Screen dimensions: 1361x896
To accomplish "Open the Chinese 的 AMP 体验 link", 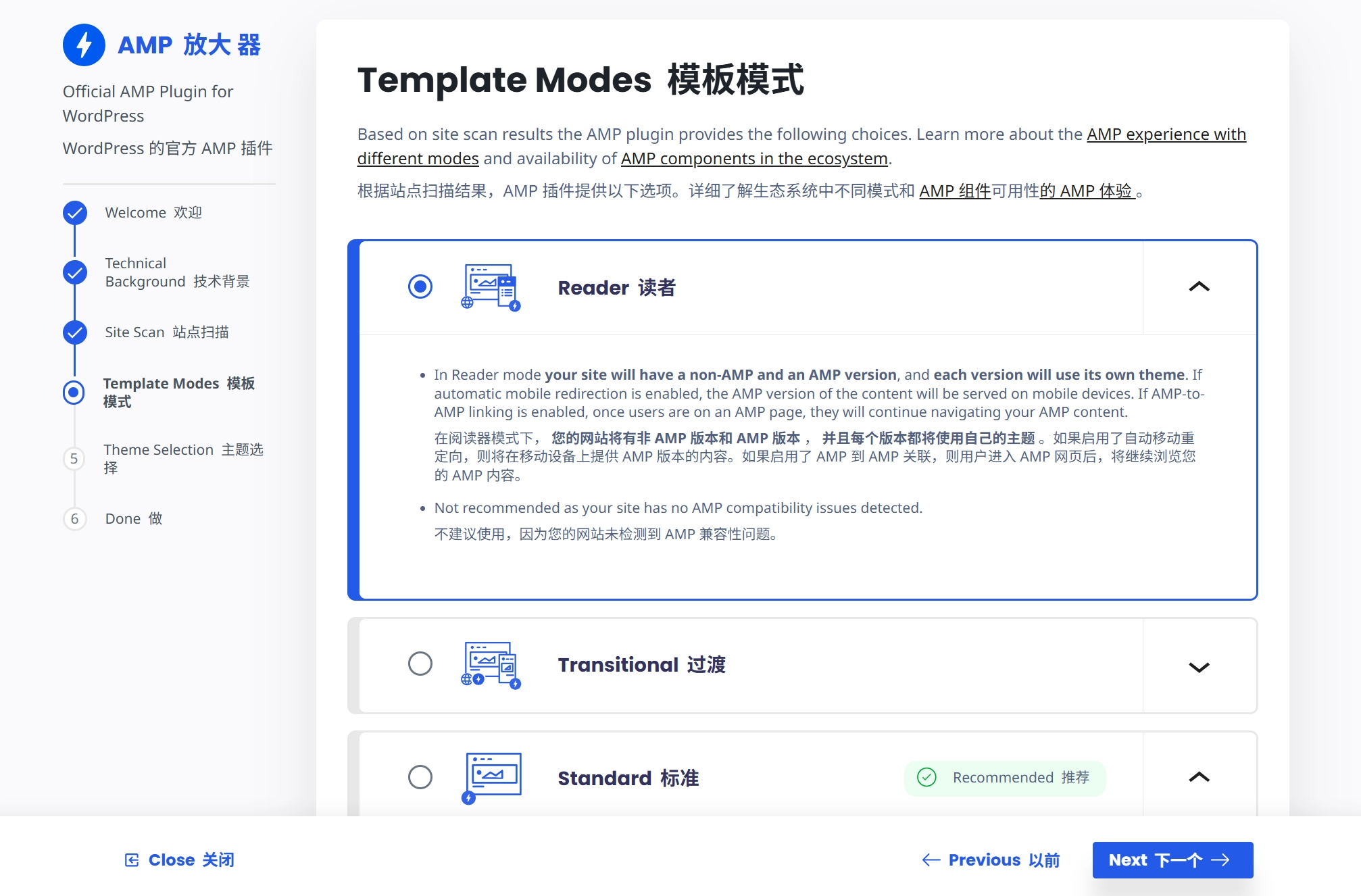I will [x=1087, y=191].
